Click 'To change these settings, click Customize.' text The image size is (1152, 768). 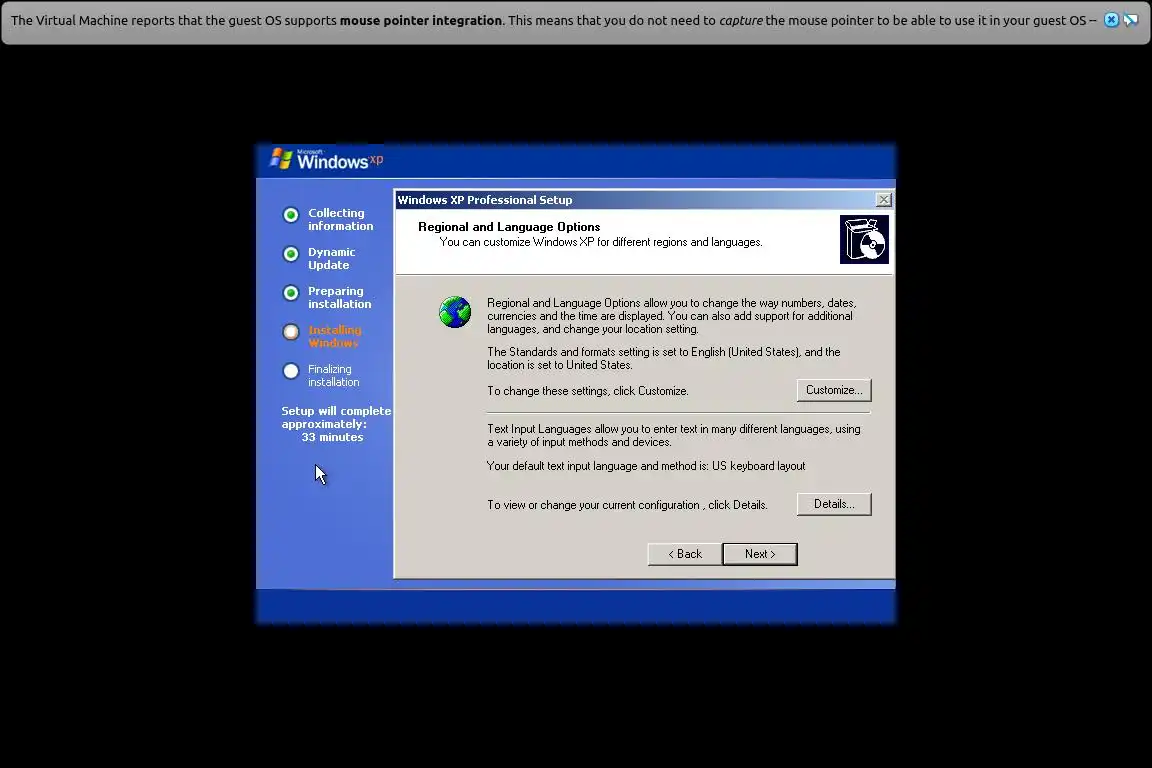pyautogui.click(x=588, y=391)
